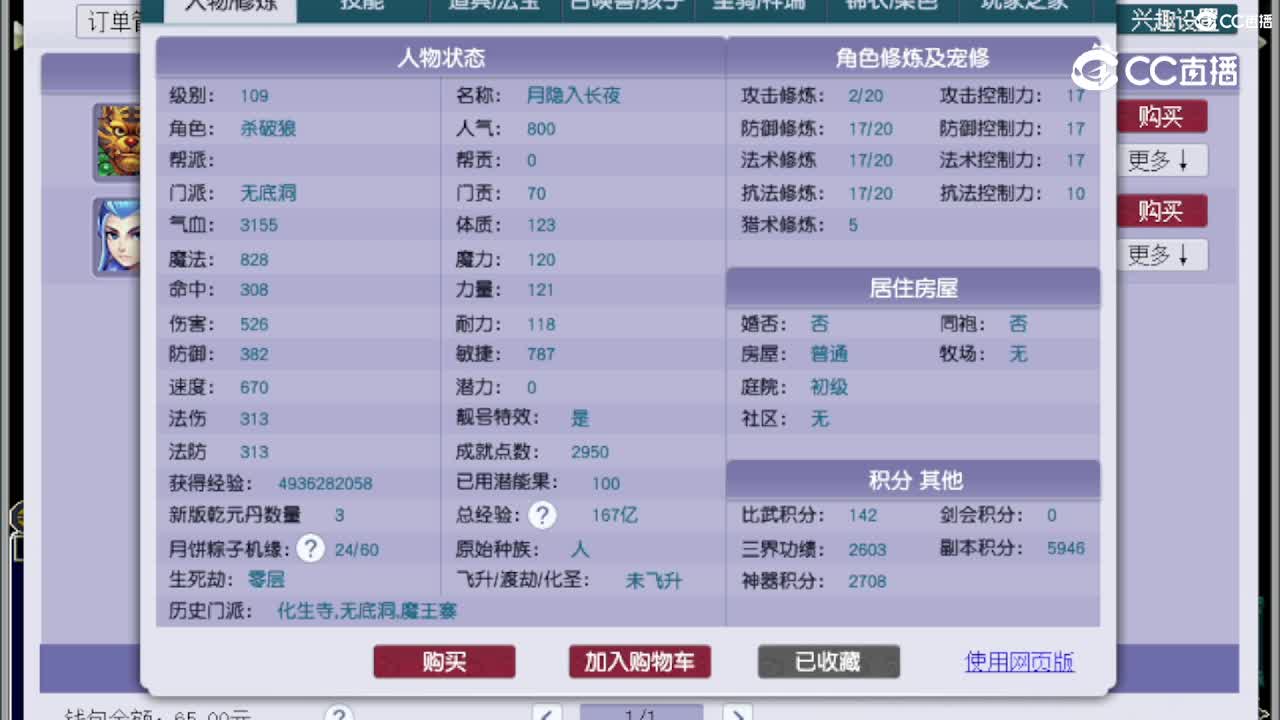Open the 月饼粽子机缘 help question mark
The image size is (1280, 720).
point(310,548)
